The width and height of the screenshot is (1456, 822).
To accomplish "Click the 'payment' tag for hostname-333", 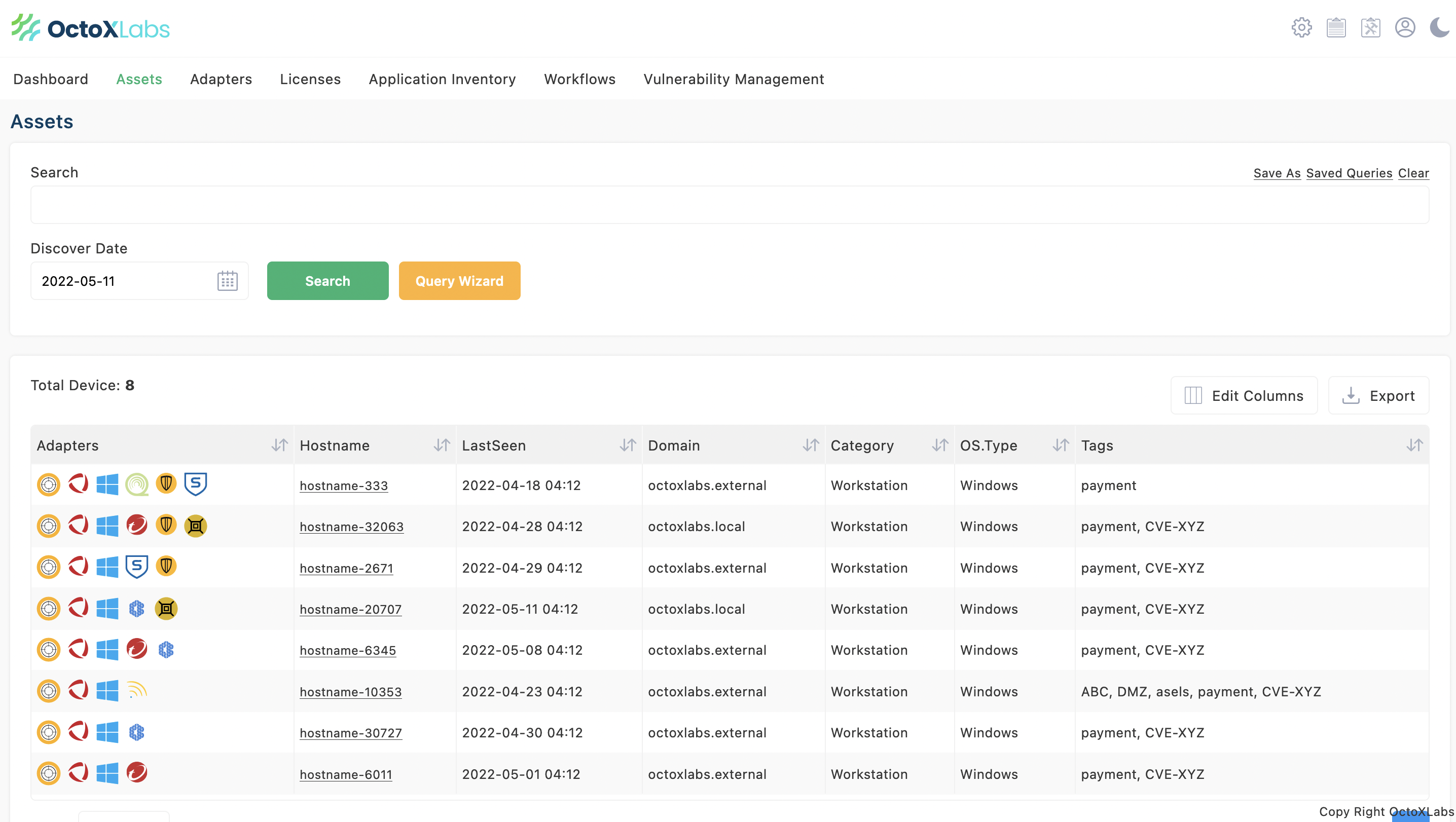I will (x=1108, y=485).
